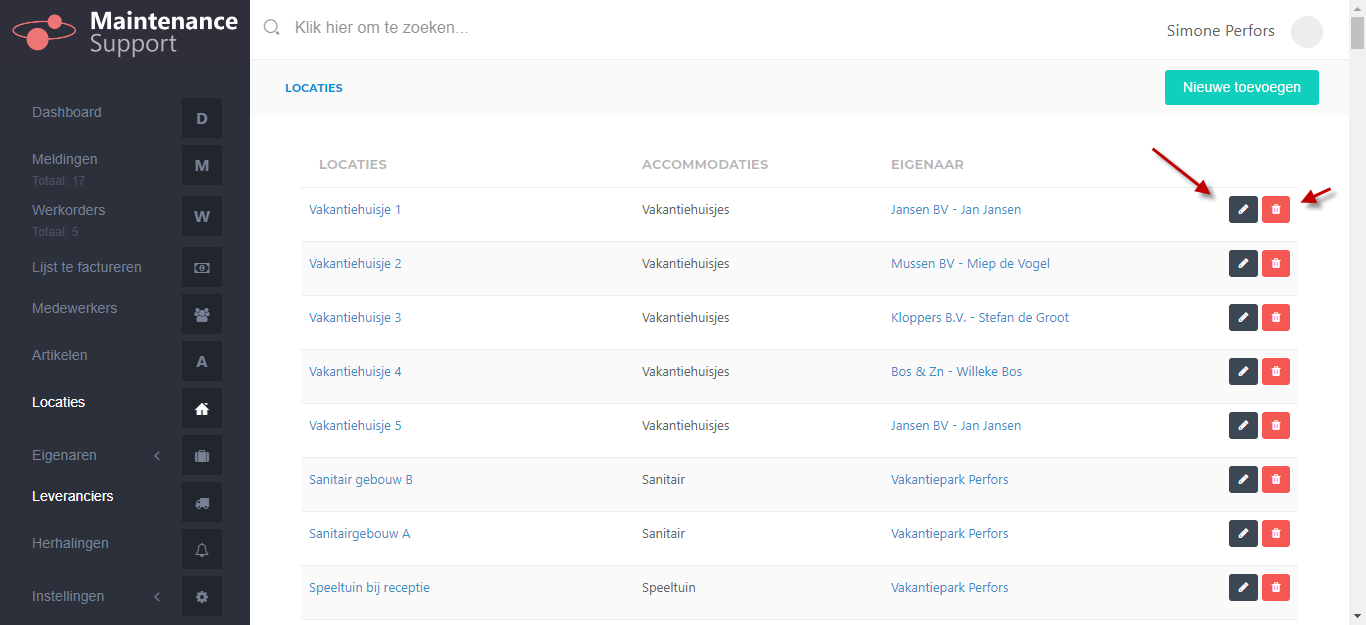Select Locaties in the sidebar

click(59, 402)
